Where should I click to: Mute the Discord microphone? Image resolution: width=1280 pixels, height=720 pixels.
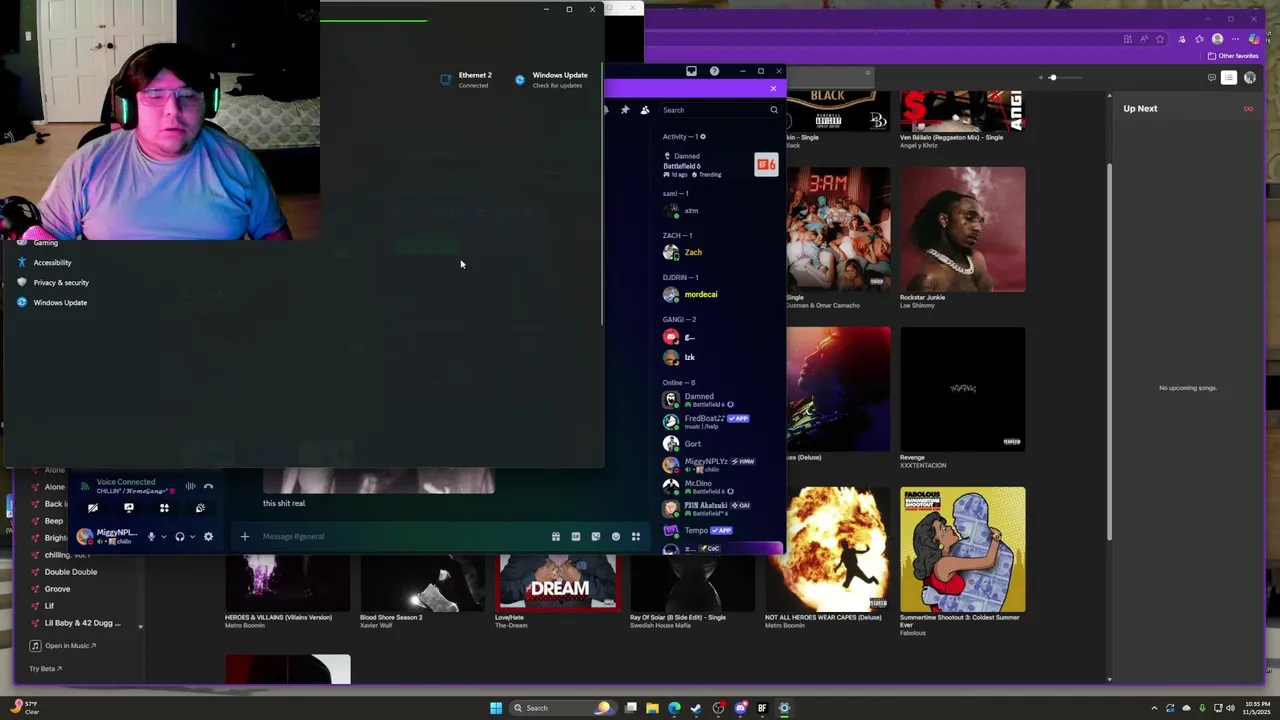(x=152, y=536)
